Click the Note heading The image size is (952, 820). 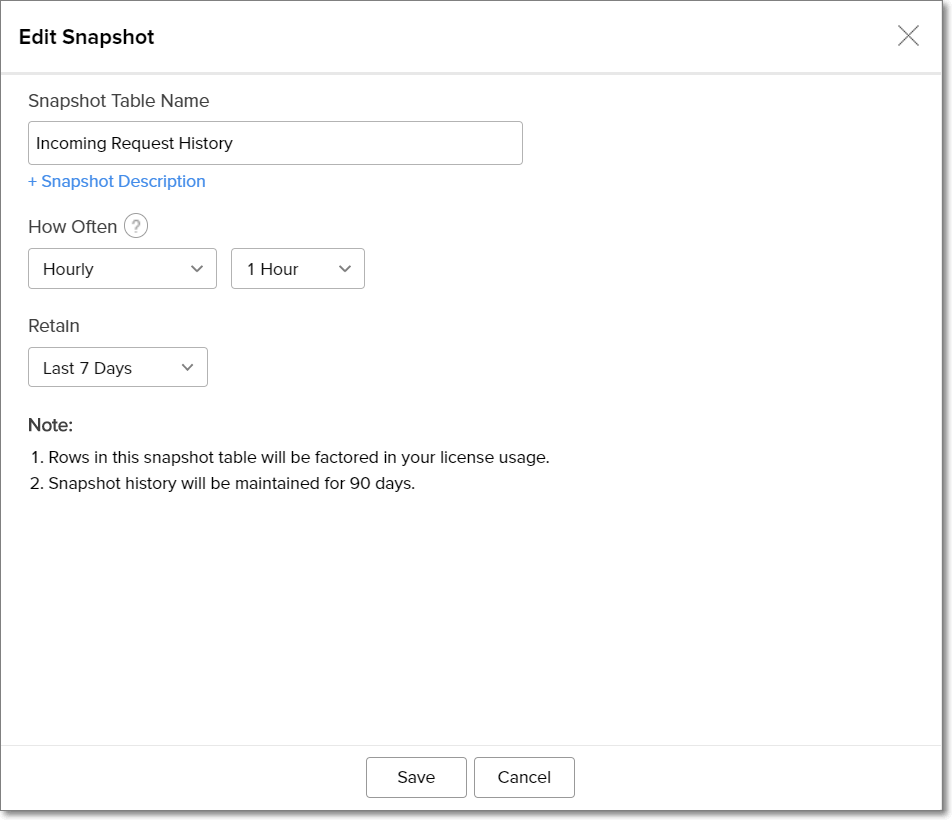coord(50,425)
